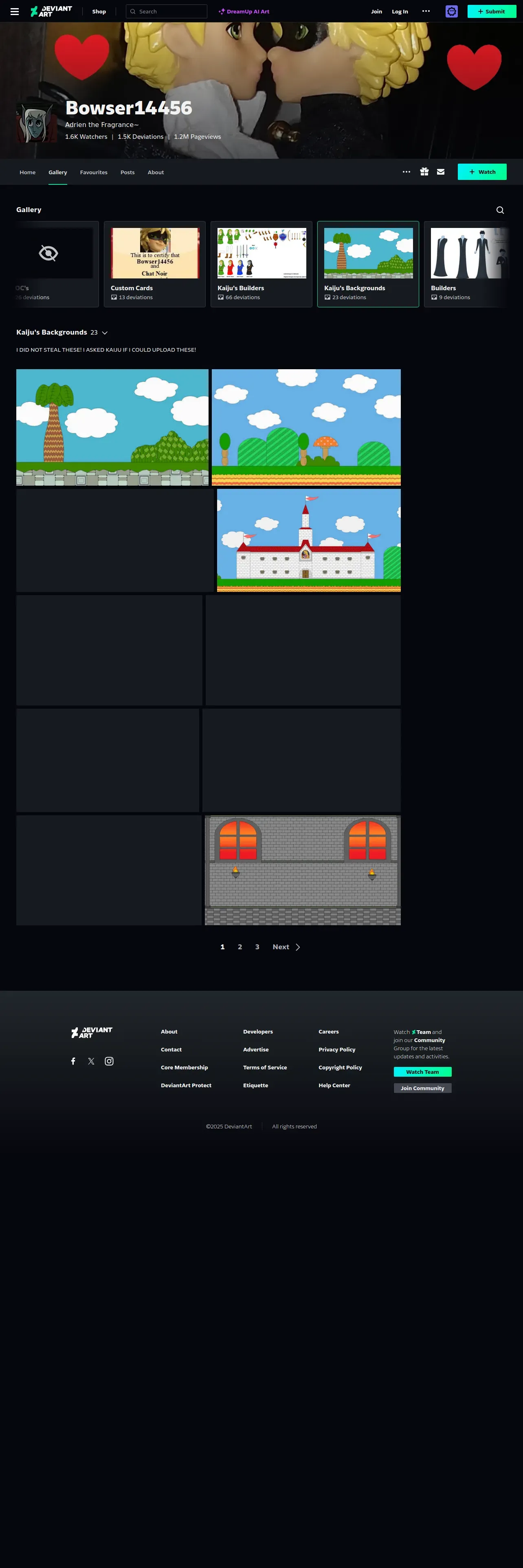Click the DreamUp AI Art link

tap(244, 11)
